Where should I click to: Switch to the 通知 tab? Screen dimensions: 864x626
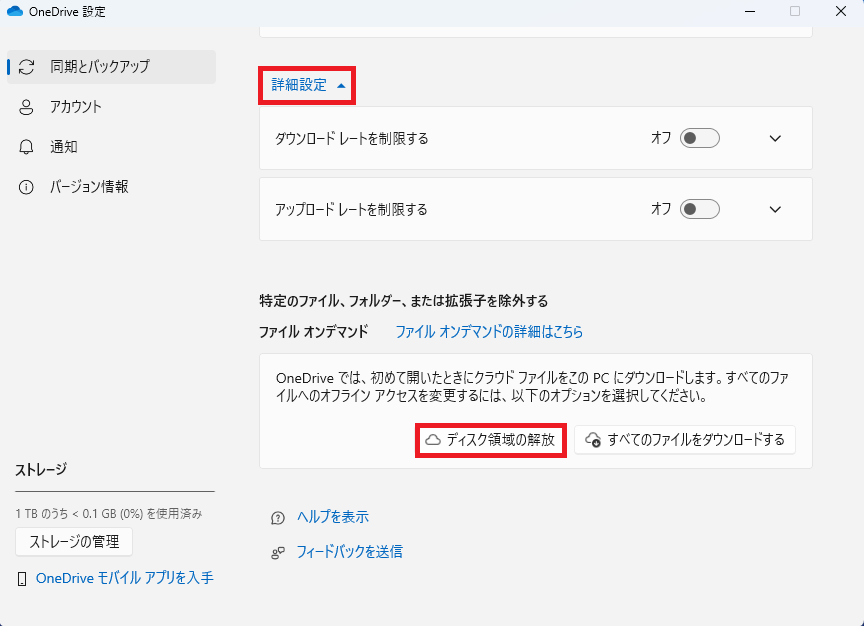click(64, 147)
